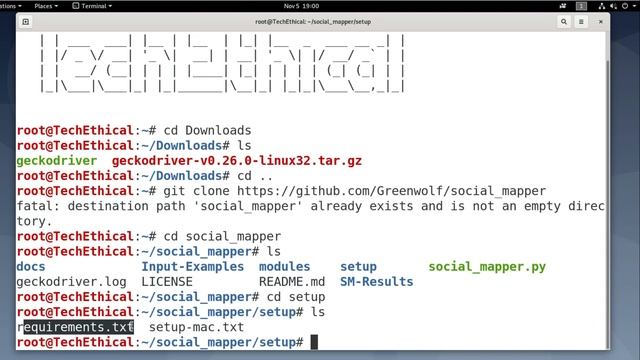Expand the system menu arrow
This screenshot has height=360, width=640.
(634, 6)
